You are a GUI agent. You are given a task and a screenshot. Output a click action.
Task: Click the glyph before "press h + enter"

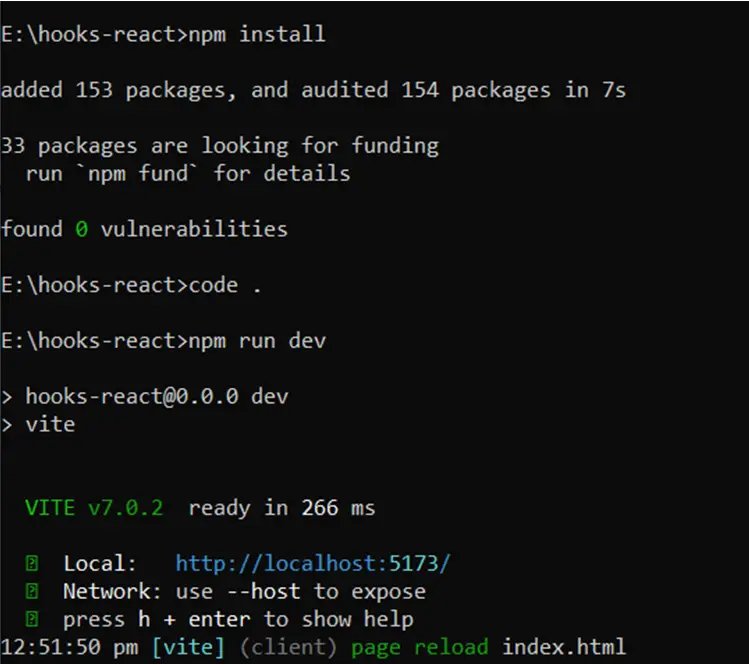click(x=32, y=619)
